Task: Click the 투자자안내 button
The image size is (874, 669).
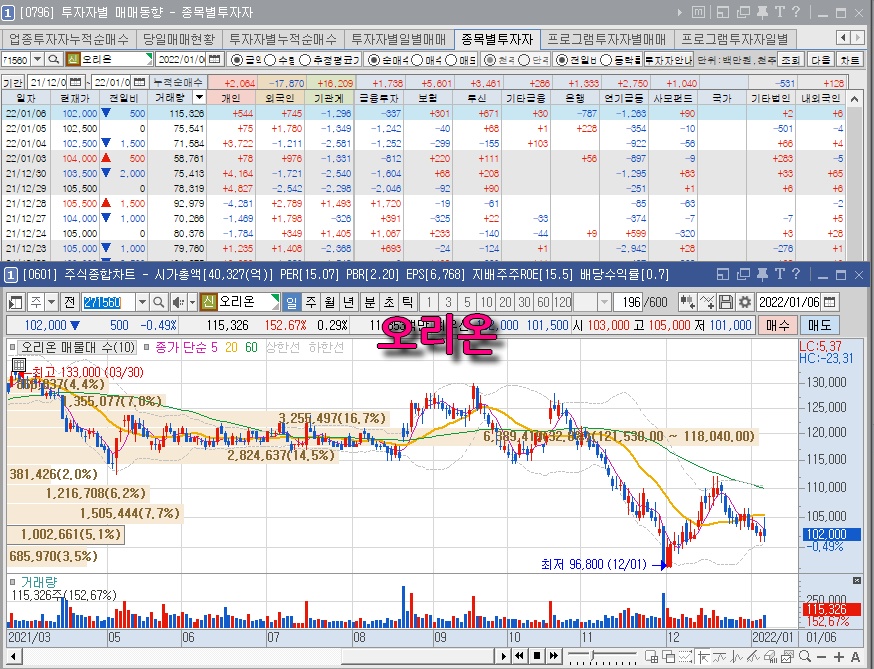Action: [x=668, y=60]
